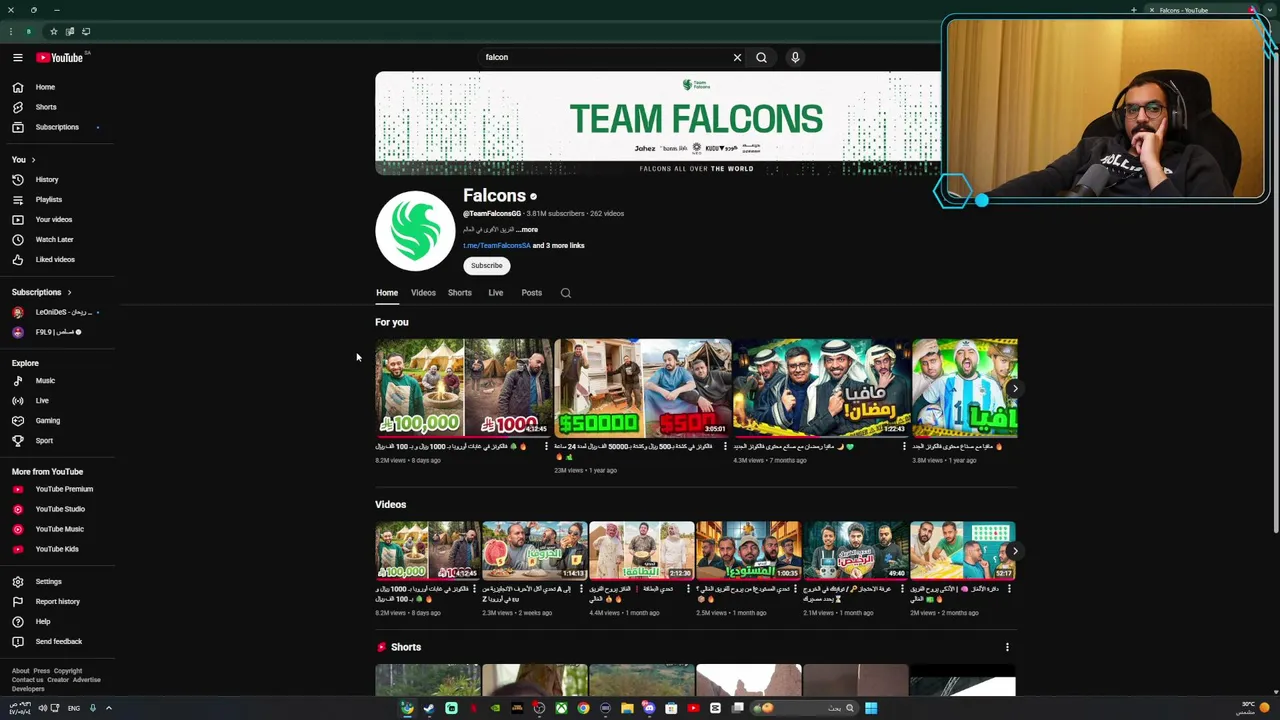
Task: Play Ramadan mafia video thumbnail in For you
Action: coord(822,388)
